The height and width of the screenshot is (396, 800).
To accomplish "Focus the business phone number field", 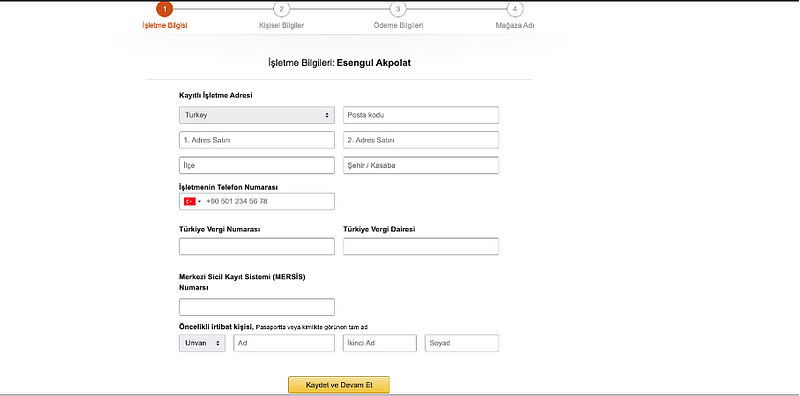I will click(x=257, y=202).
